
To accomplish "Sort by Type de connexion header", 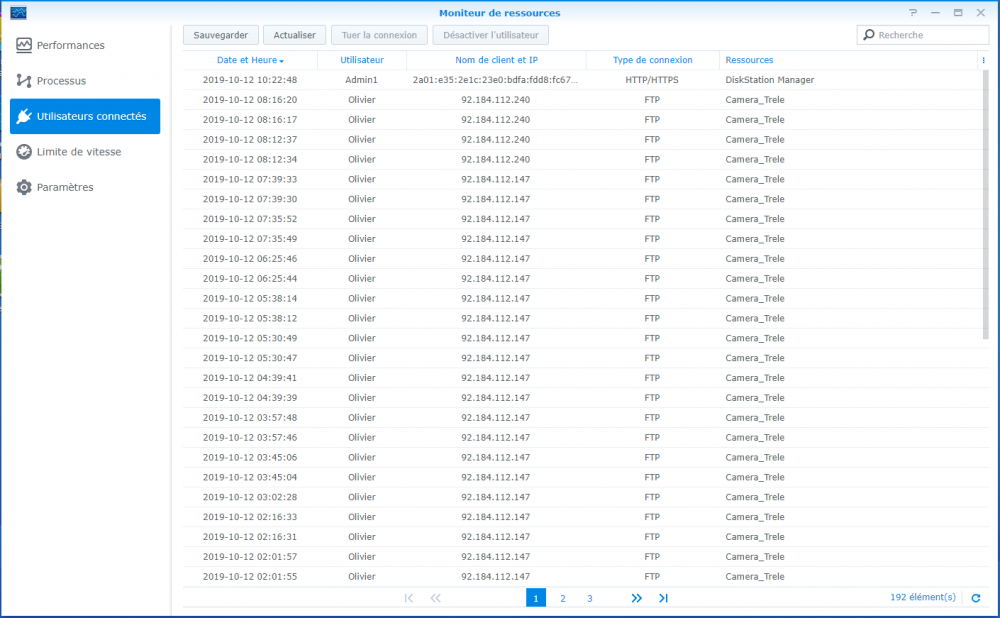I will click(652, 60).
